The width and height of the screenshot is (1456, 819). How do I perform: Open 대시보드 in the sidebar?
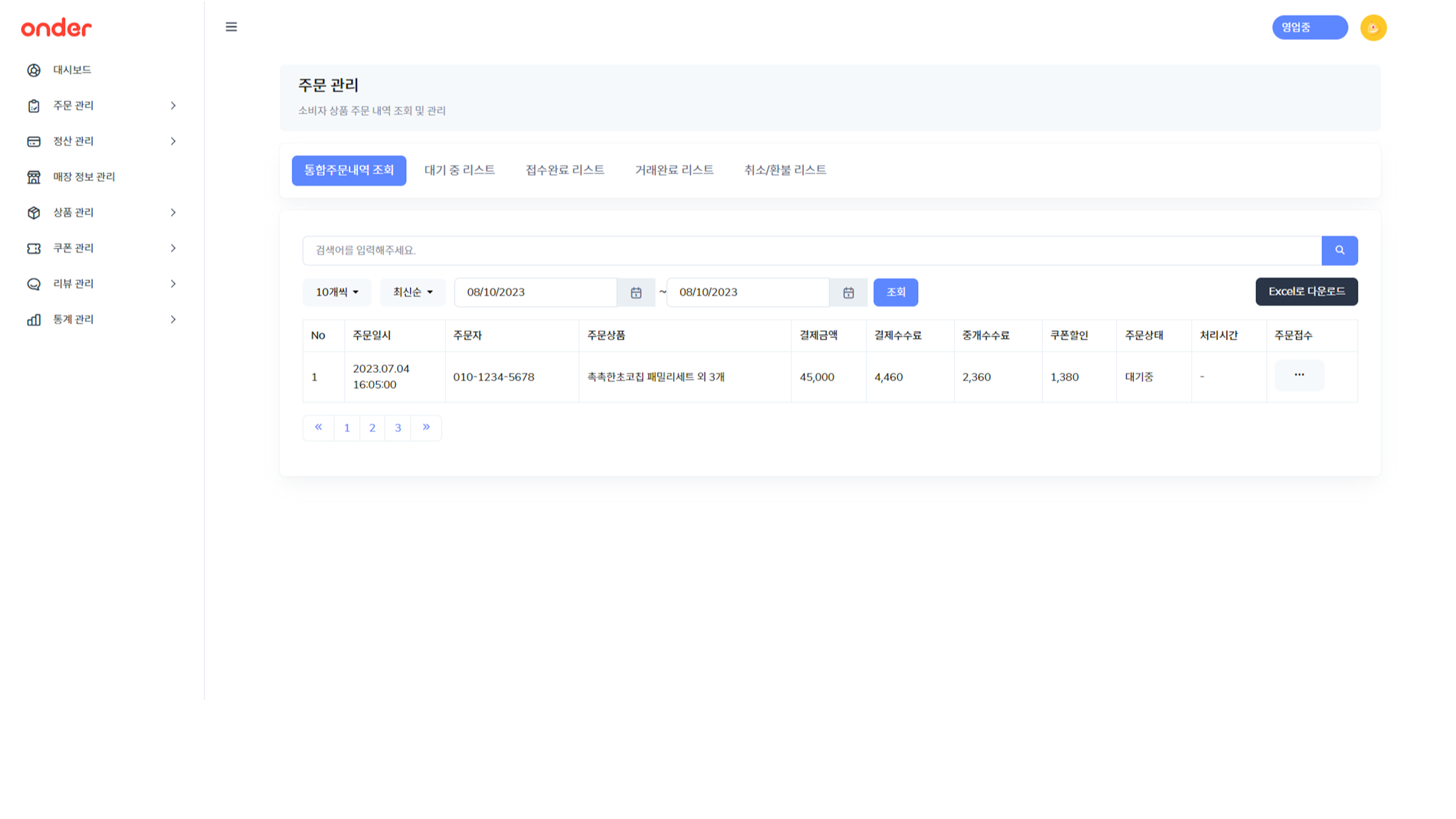[x=72, y=70]
